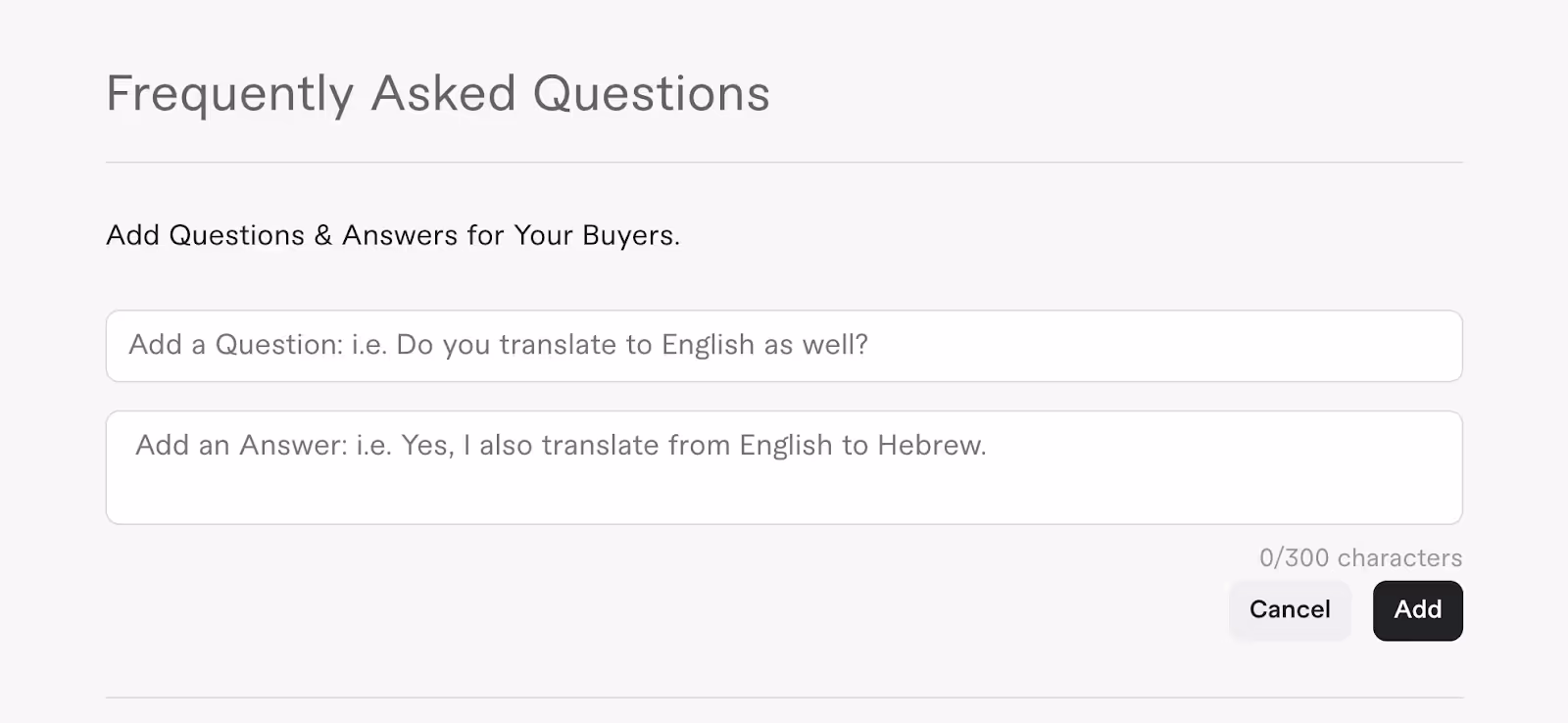Click the word characters in the counter
The image size is (1568, 723).
(1399, 557)
